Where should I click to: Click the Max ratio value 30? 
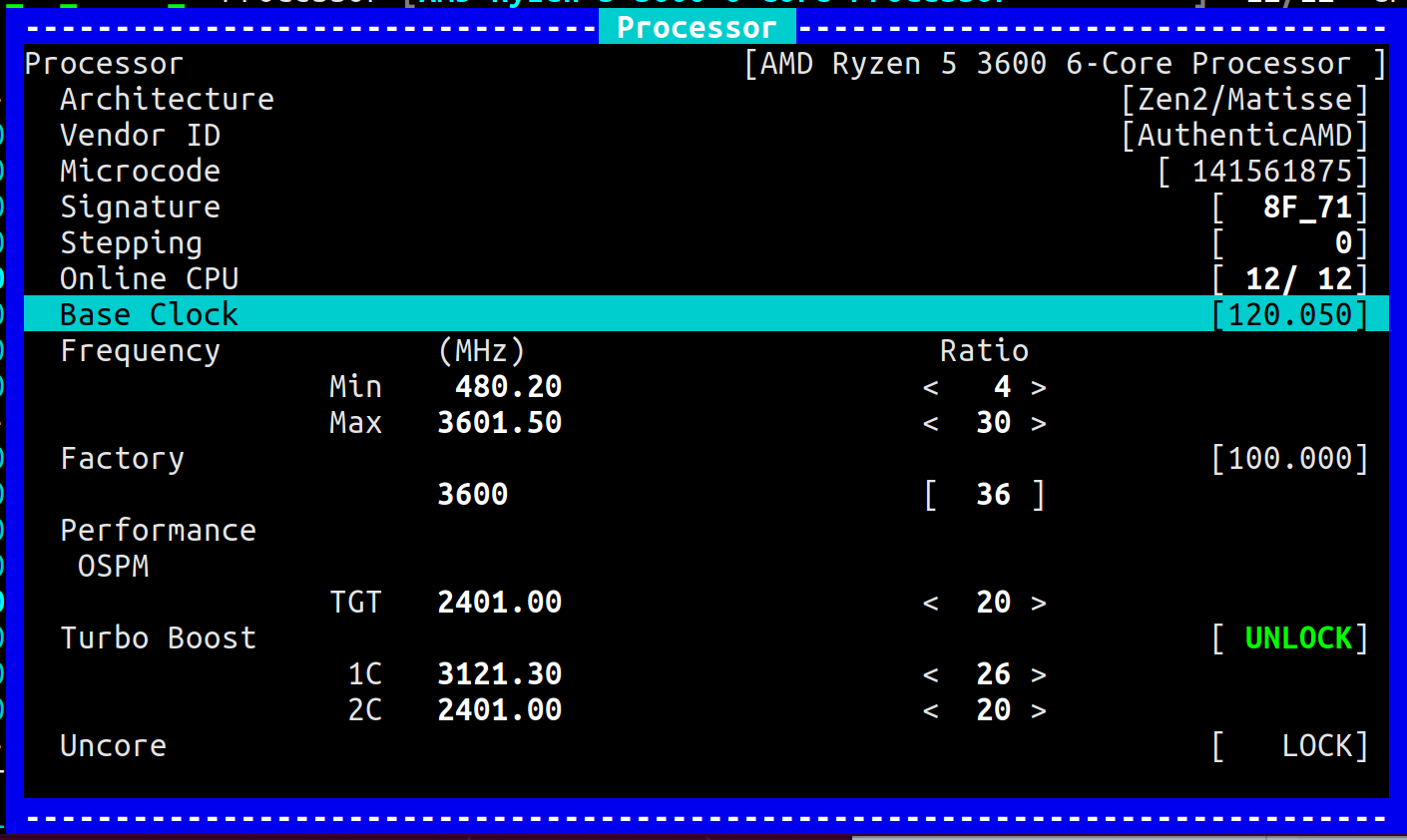click(994, 422)
